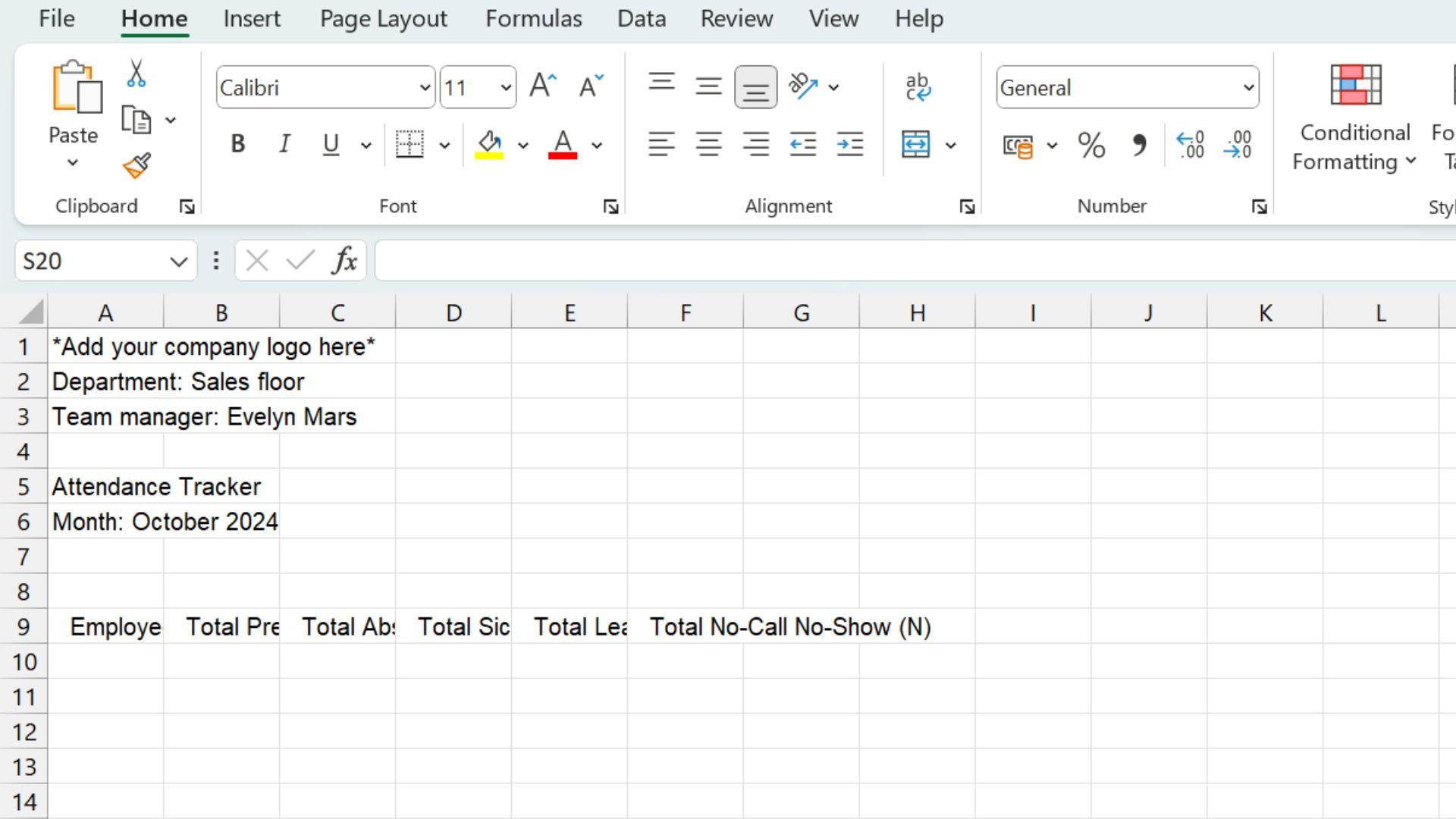The image size is (1456, 819).
Task: Switch to the Formulas ribbon tab
Action: (x=533, y=19)
